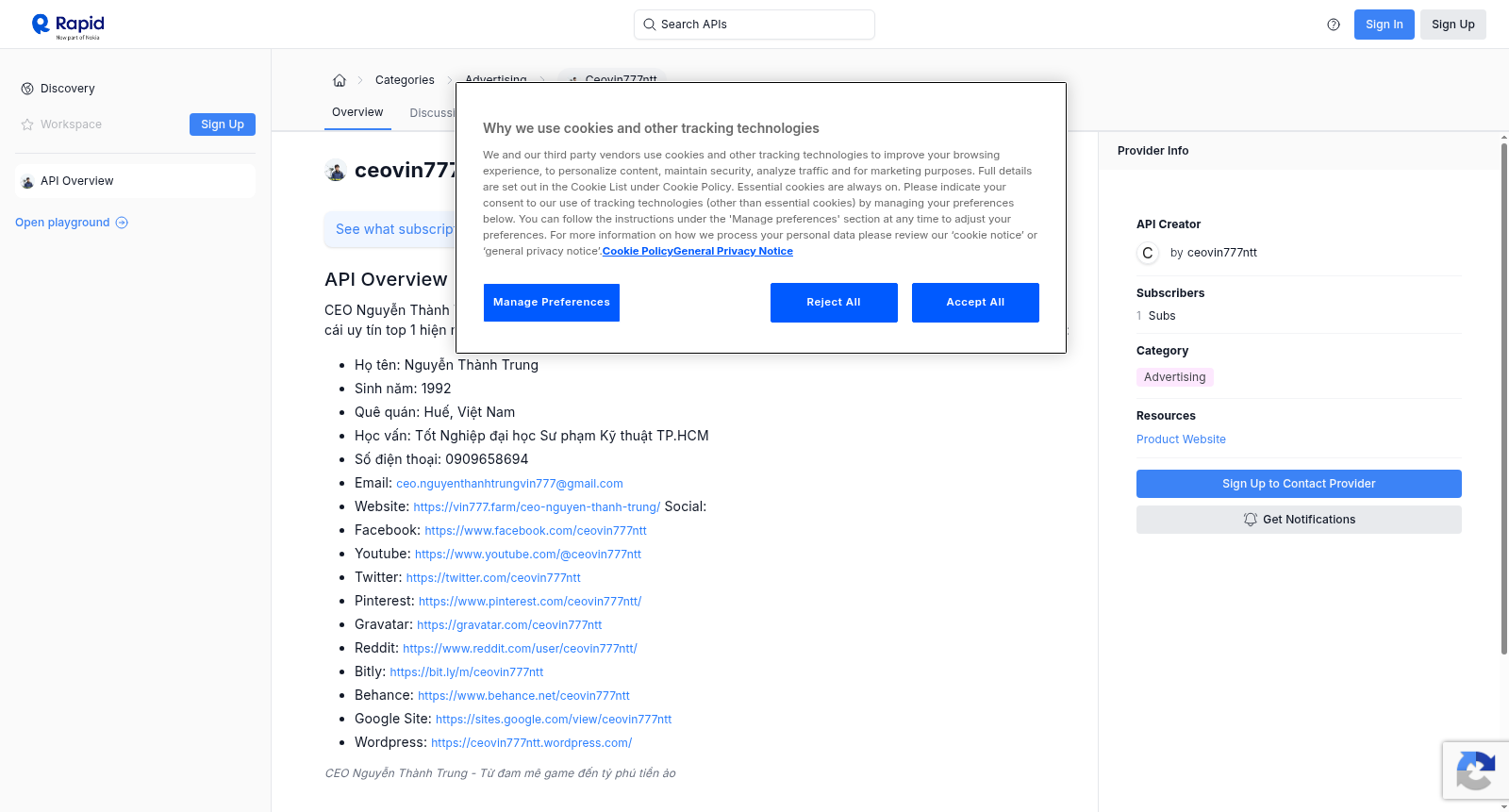The height and width of the screenshot is (812, 1509).
Task: Open the General Privacy Notice link
Action: click(x=733, y=252)
